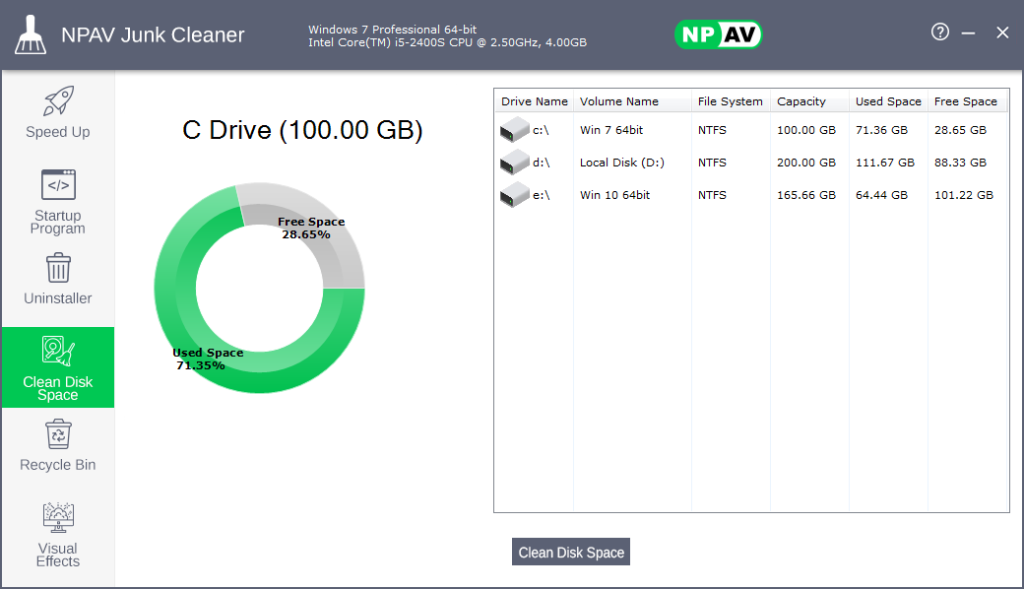
Task: Select the Startup Program code icon
Action: [58, 185]
